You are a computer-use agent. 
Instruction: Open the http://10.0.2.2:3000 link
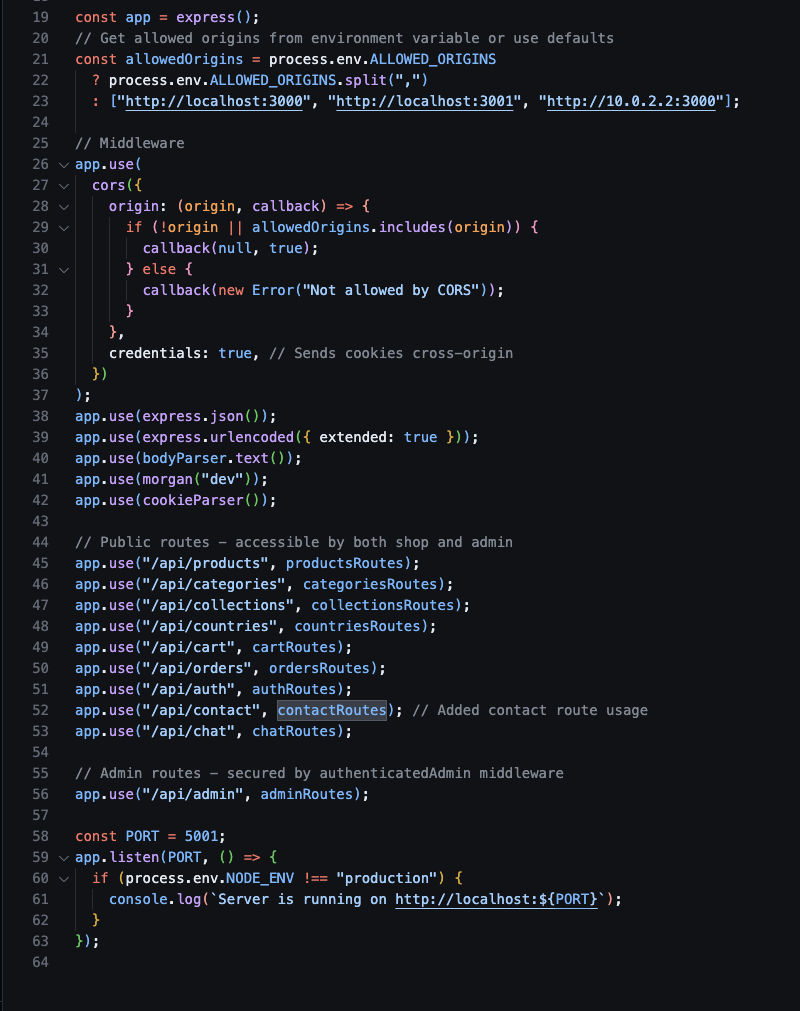pos(631,101)
